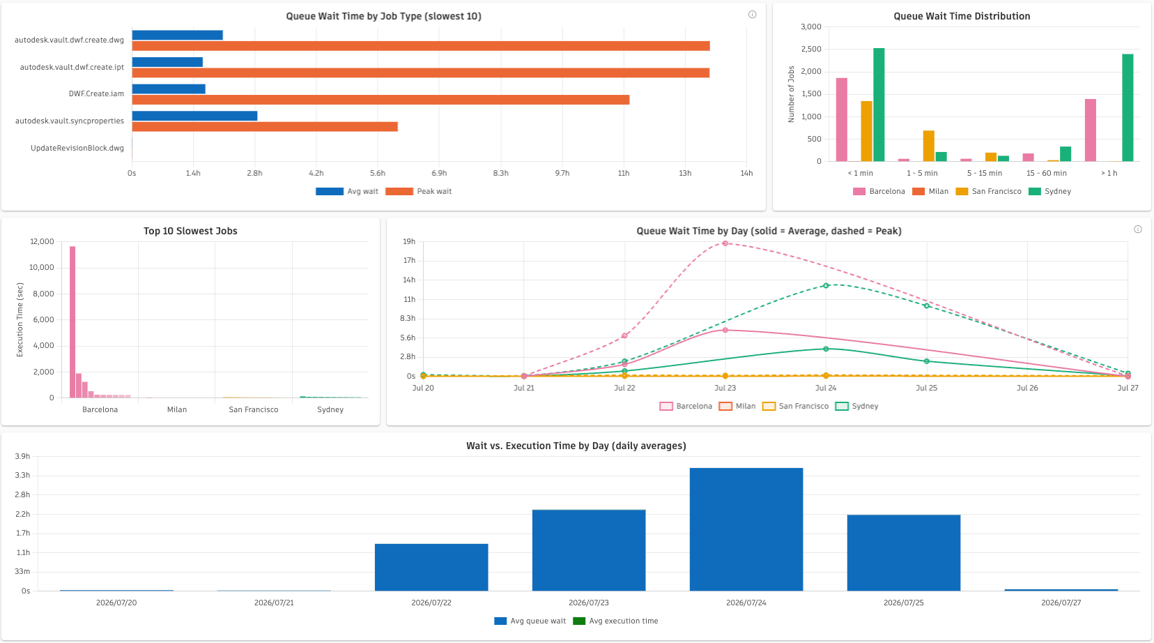Toggle Peak wait legend entry
1154x643 pixels.
(419, 191)
